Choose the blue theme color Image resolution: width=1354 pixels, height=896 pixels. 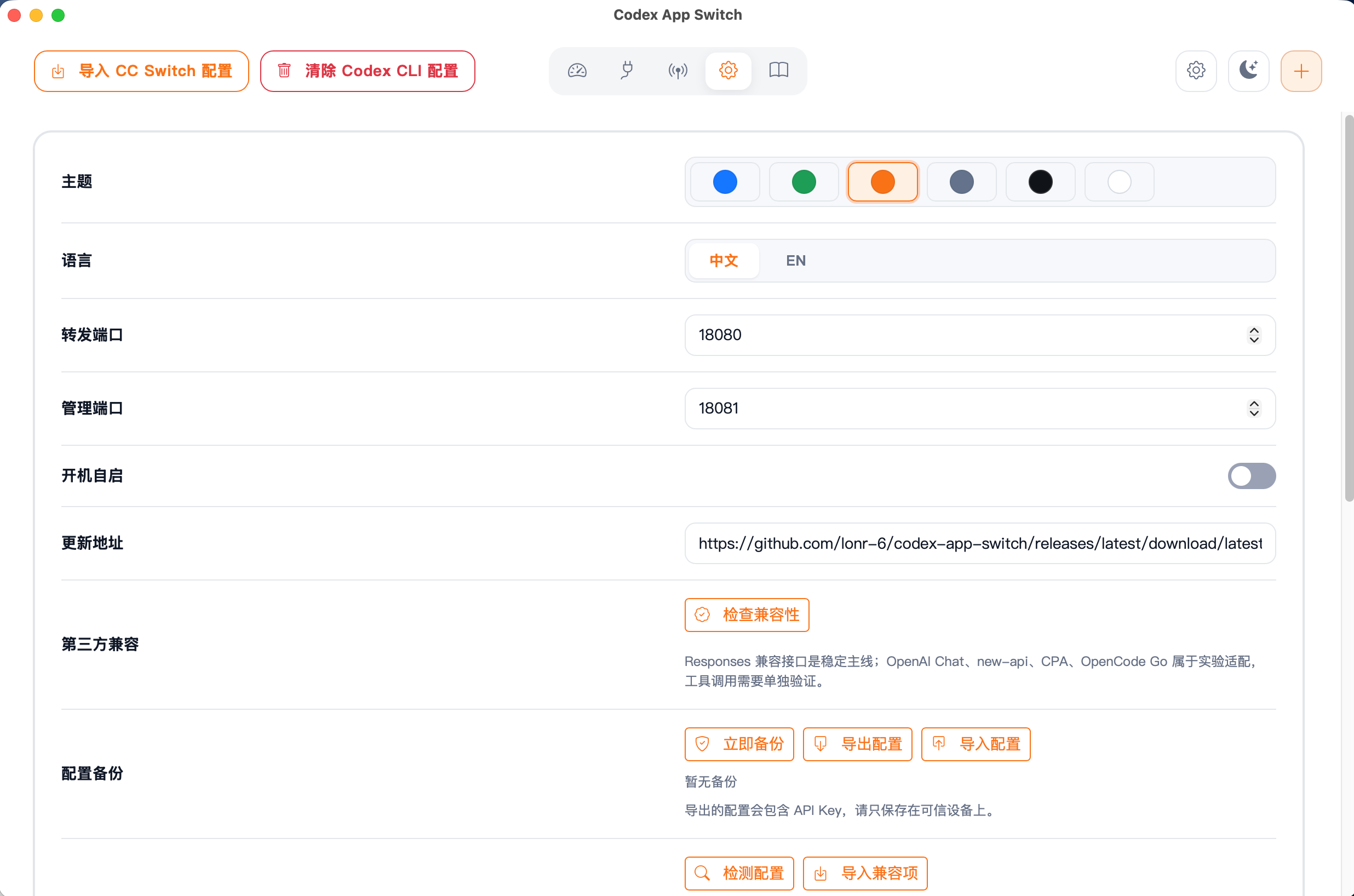(725, 182)
